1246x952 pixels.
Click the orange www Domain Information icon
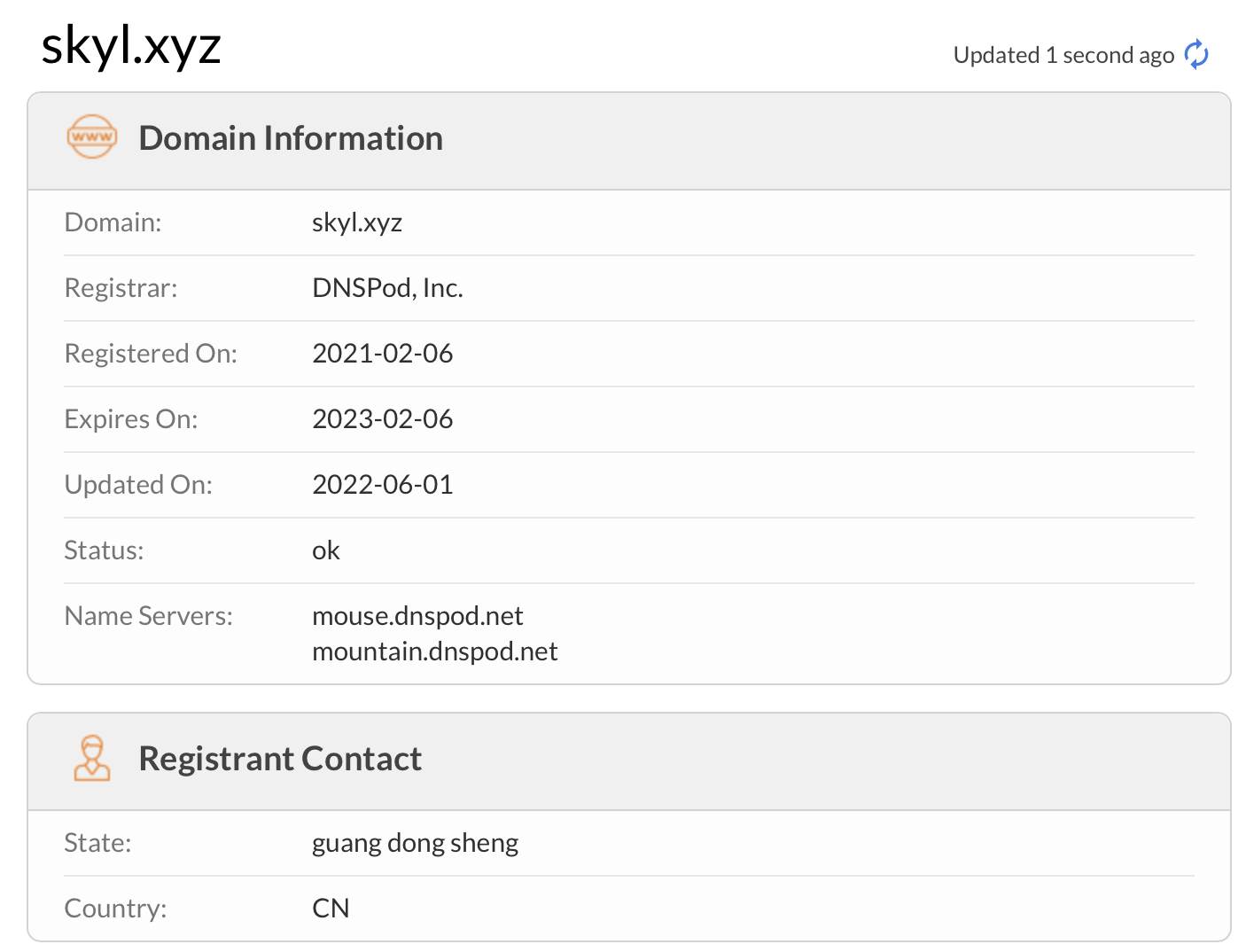click(x=91, y=137)
